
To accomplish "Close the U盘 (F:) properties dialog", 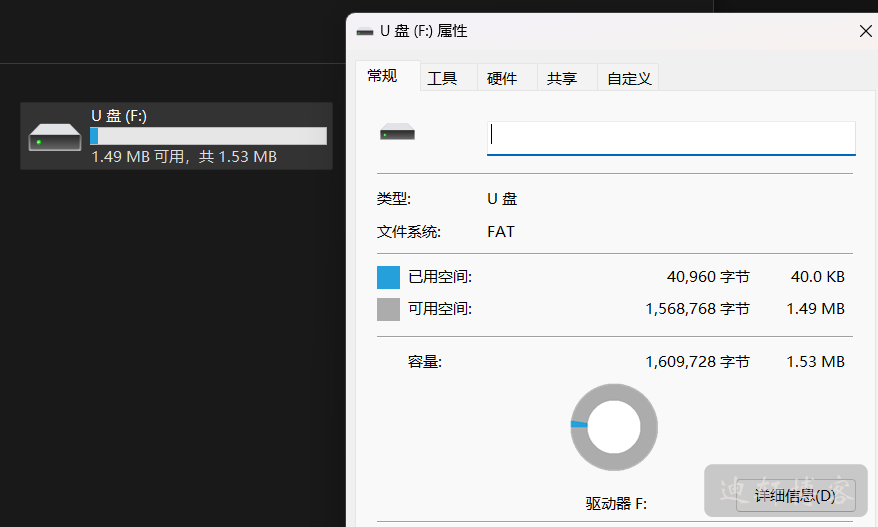I will (x=865, y=32).
